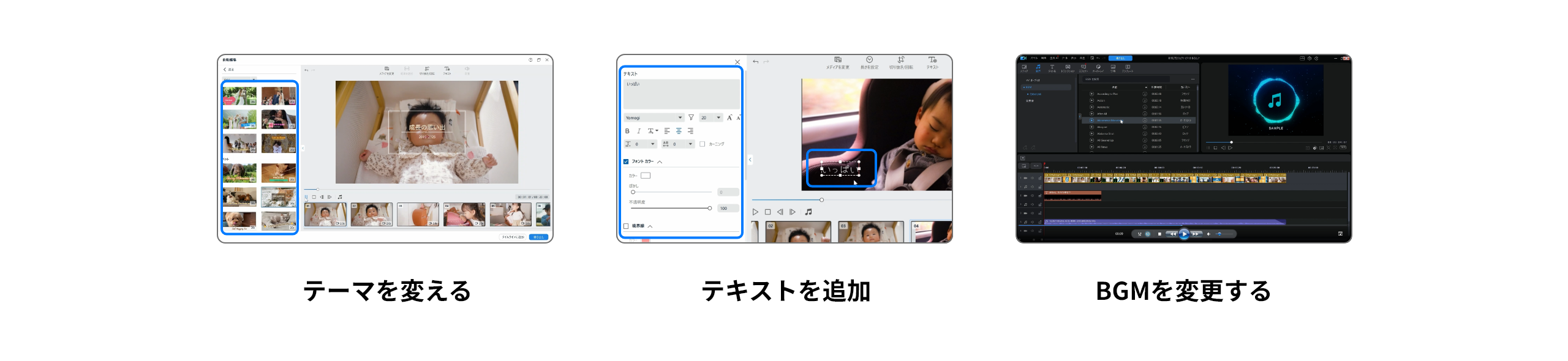
Task: Click the テキスト tool icon in middle window
Action: tap(932, 62)
